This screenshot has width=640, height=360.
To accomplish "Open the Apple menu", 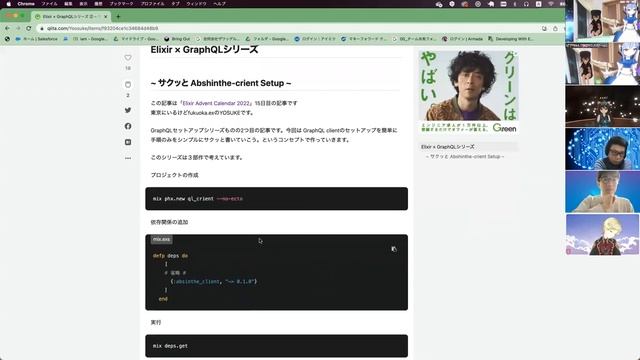I will 8,4.
